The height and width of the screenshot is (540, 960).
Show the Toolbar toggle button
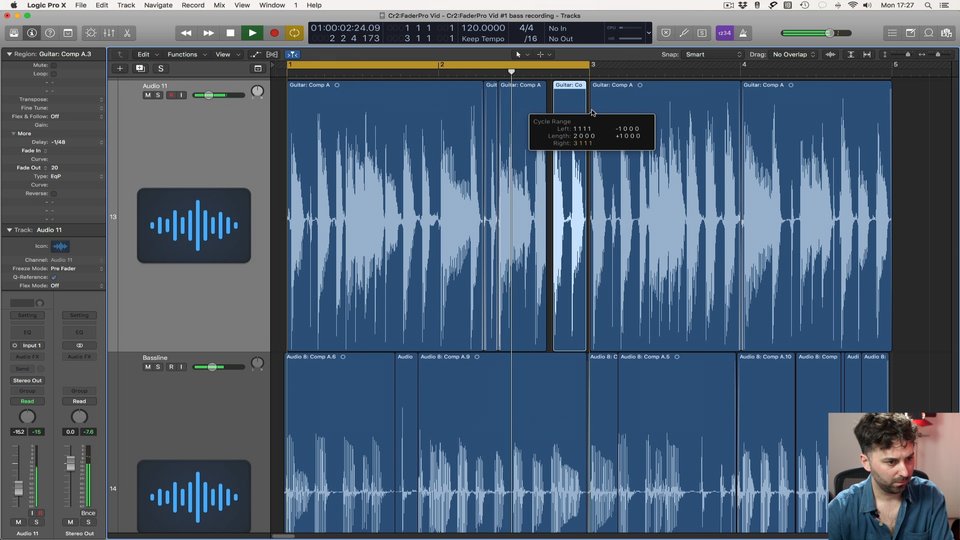tap(68, 33)
